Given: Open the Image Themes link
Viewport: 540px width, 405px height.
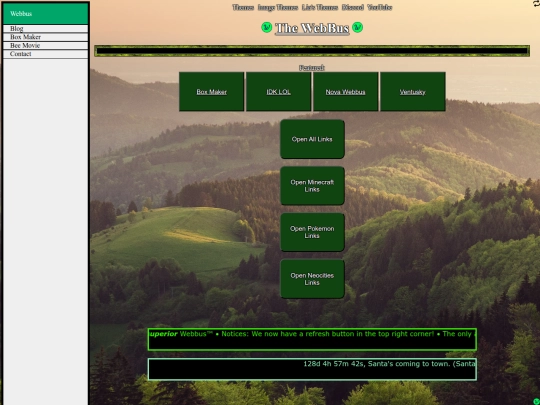Looking at the screenshot, I should pos(278,7).
